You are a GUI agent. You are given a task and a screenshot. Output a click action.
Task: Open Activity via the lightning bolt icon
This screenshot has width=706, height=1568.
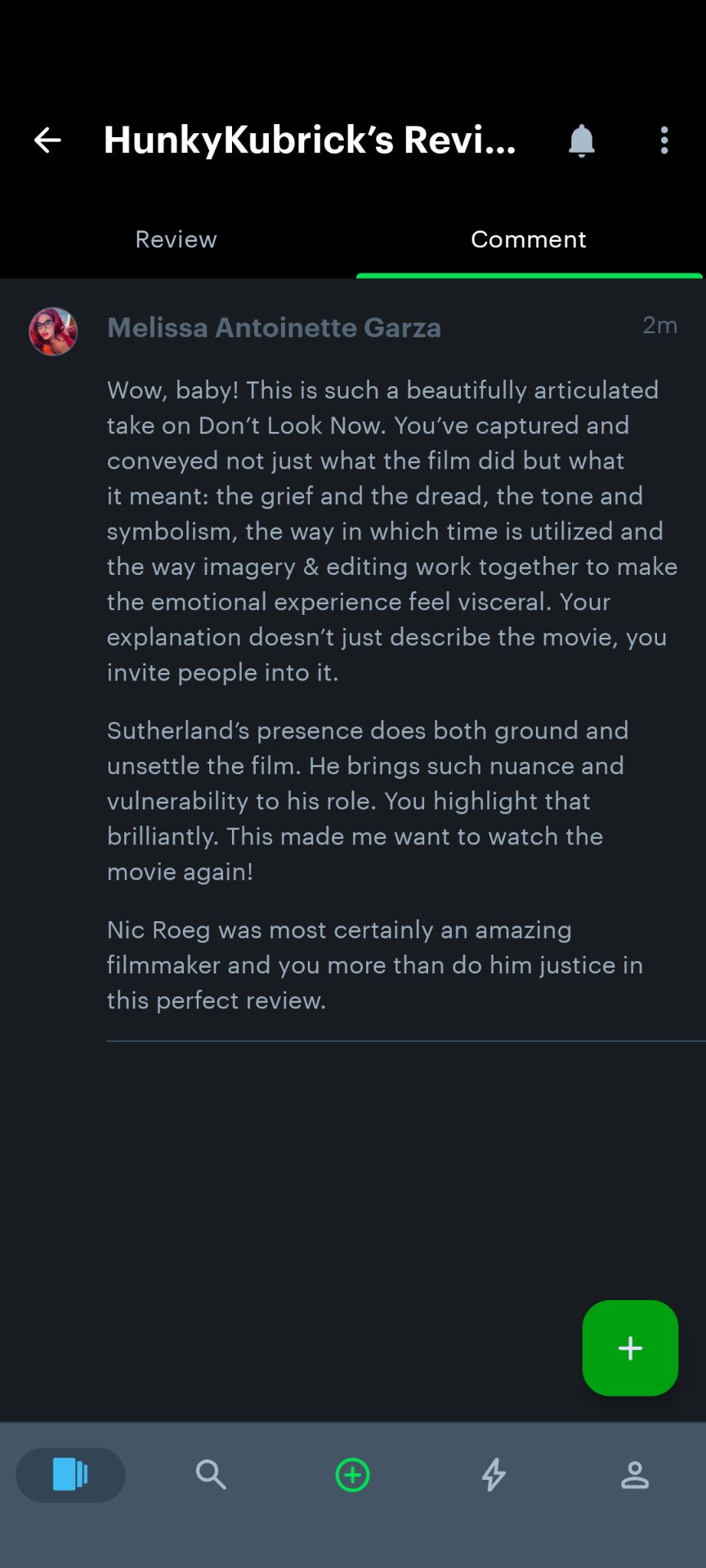494,1475
